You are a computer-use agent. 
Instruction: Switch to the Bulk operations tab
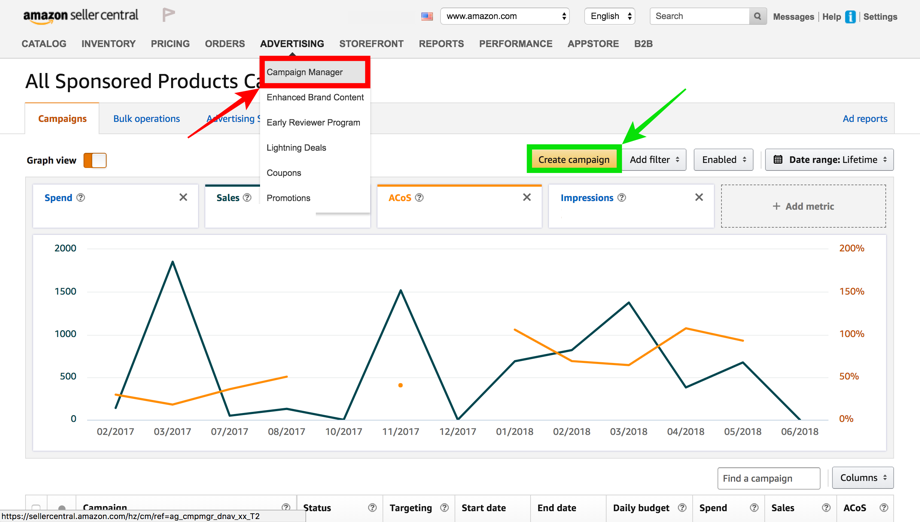click(x=147, y=118)
